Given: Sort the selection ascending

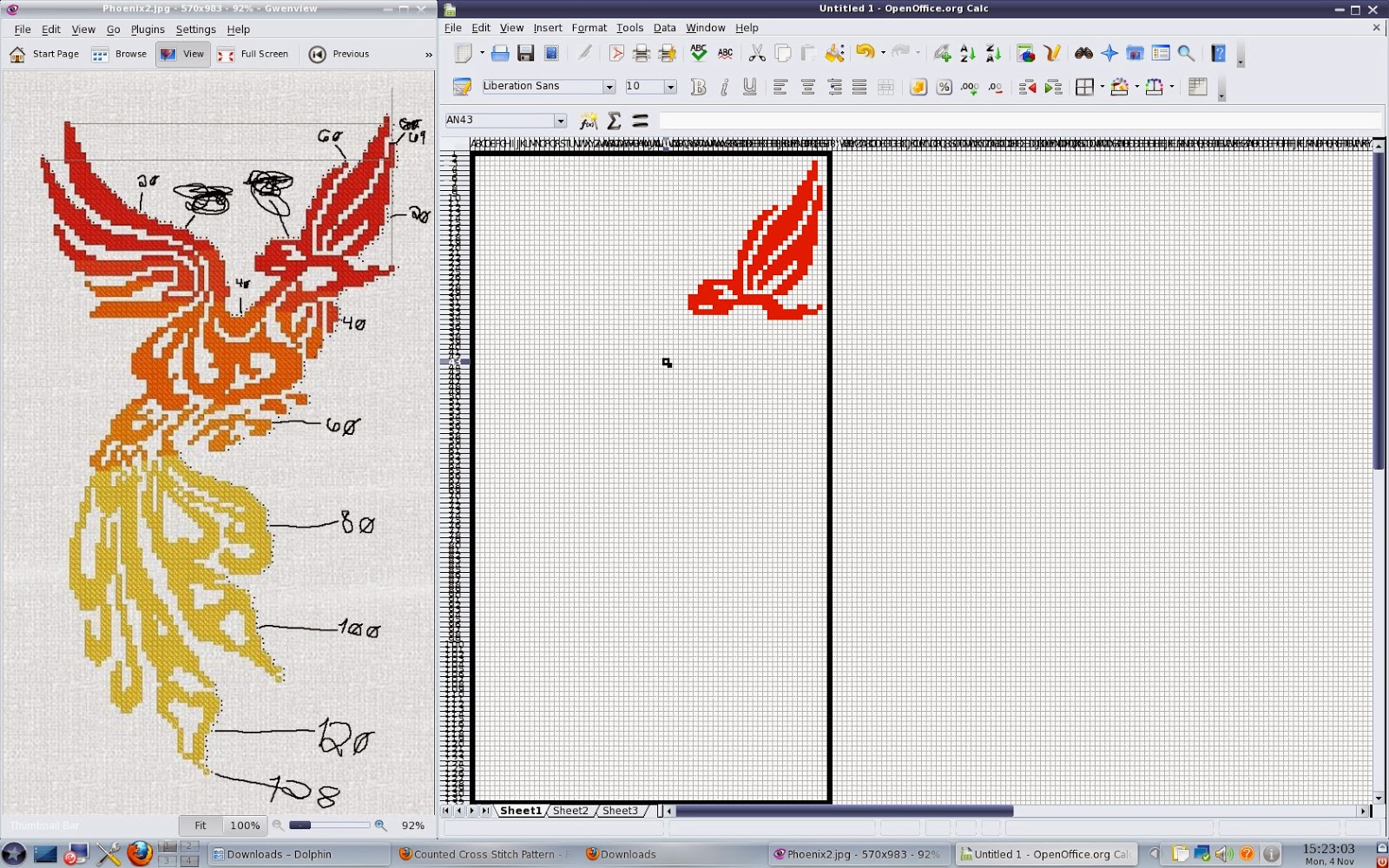Looking at the screenshot, I should click(966, 53).
